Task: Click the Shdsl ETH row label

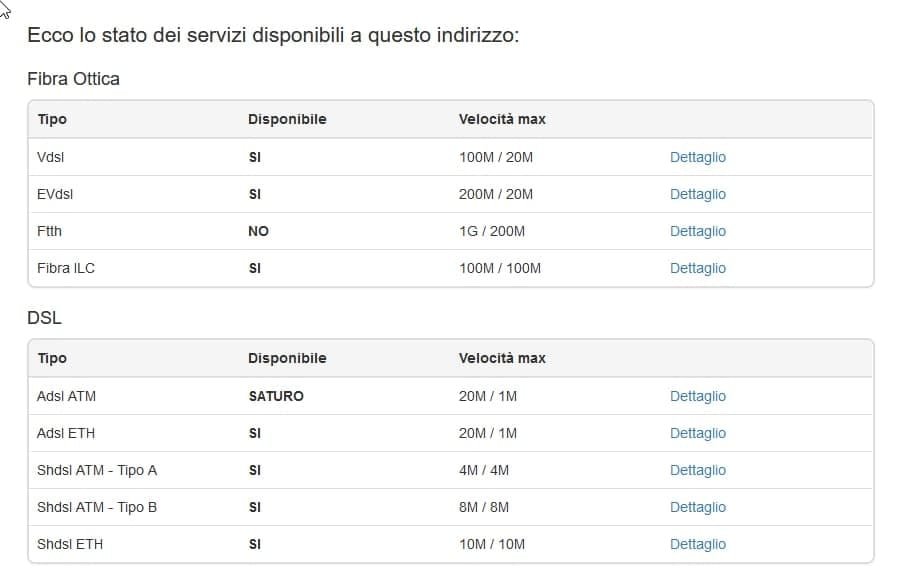Action: pyautogui.click(x=70, y=544)
